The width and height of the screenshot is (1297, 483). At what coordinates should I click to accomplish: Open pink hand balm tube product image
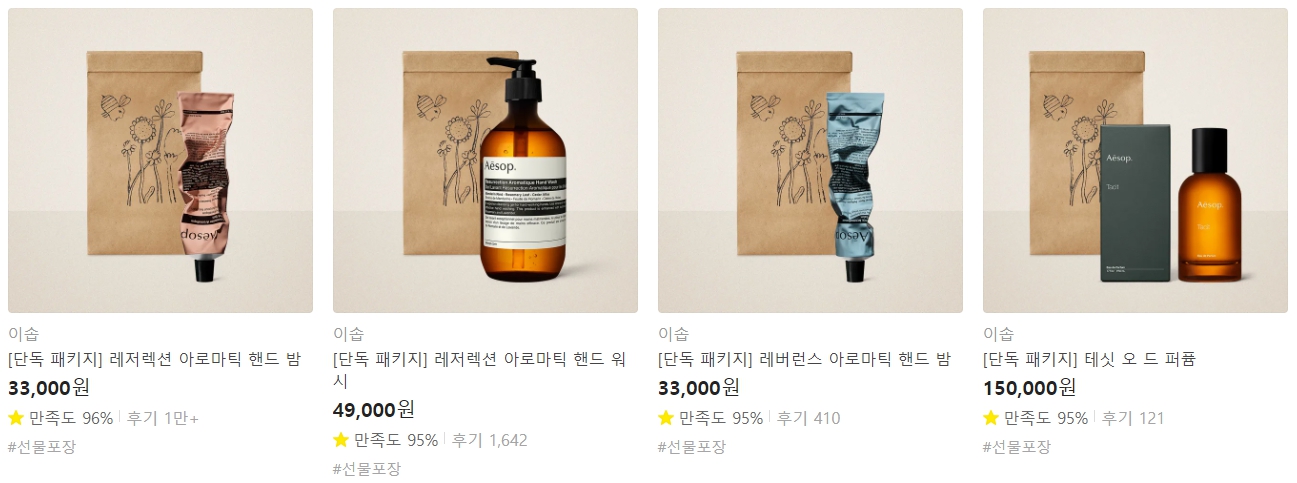(160, 161)
